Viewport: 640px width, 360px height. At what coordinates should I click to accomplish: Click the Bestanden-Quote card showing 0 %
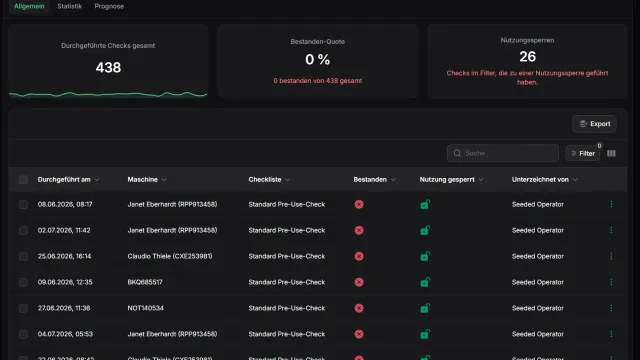click(x=318, y=61)
